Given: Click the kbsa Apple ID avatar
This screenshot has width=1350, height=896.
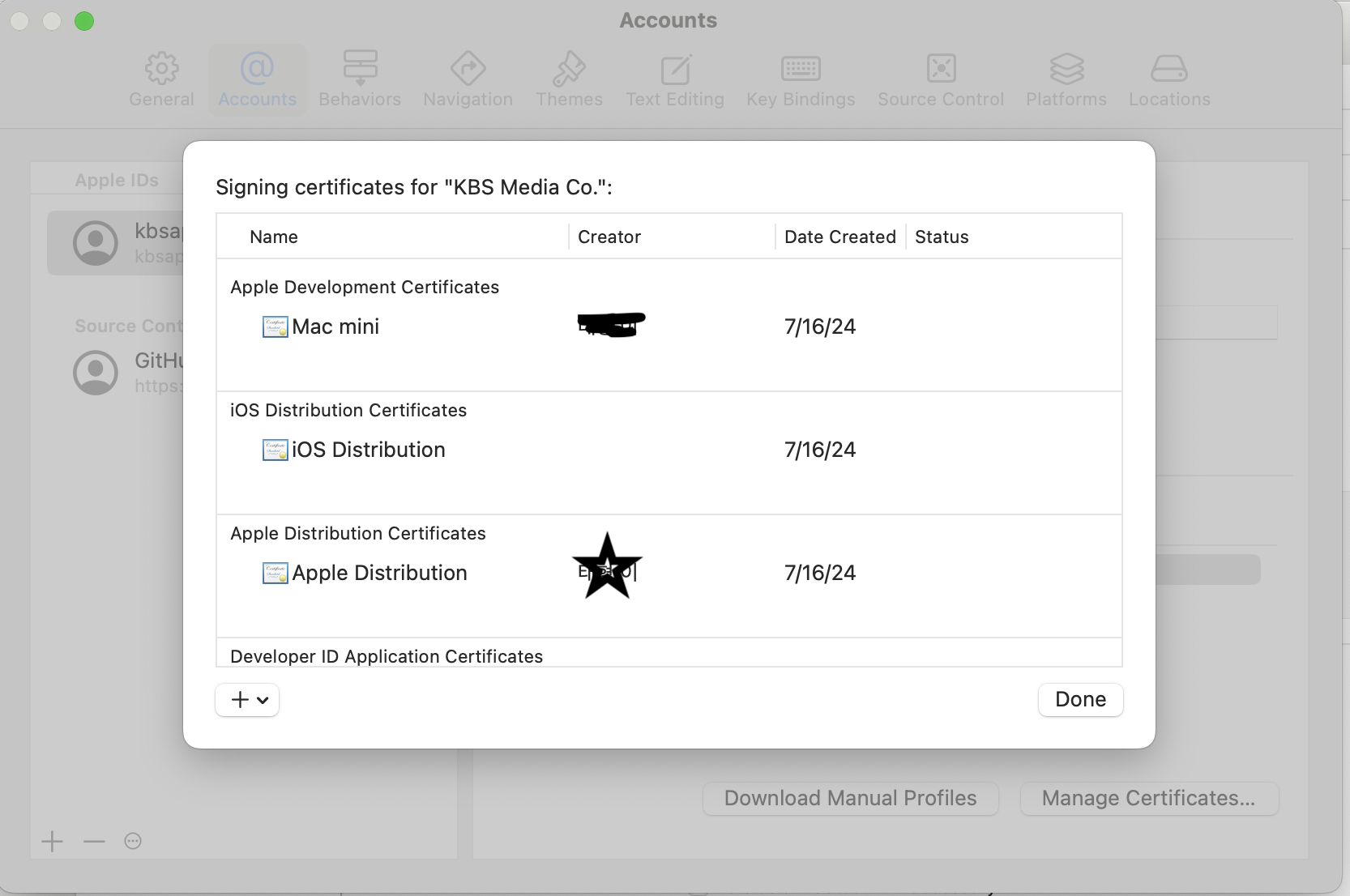Looking at the screenshot, I should (96, 243).
